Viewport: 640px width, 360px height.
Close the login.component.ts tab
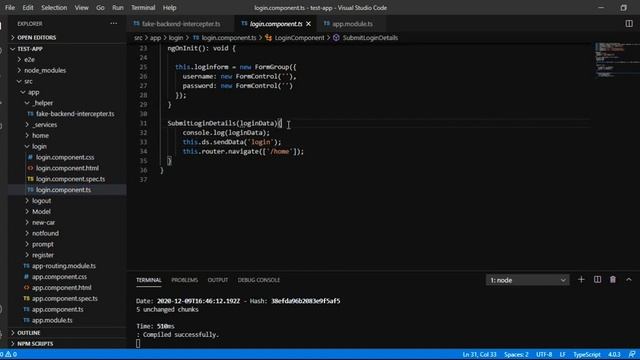click(309, 24)
